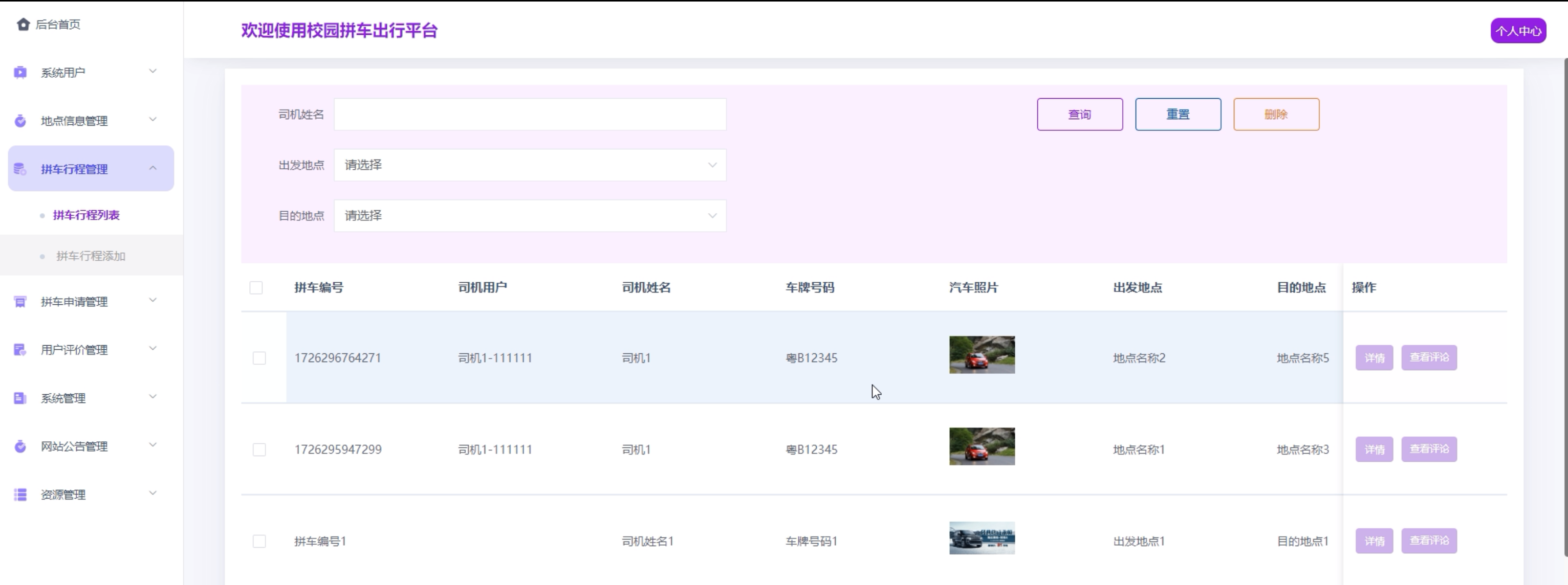Click the 拼车行程管理 database icon
The width and height of the screenshot is (1568, 585).
(x=20, y=169)
